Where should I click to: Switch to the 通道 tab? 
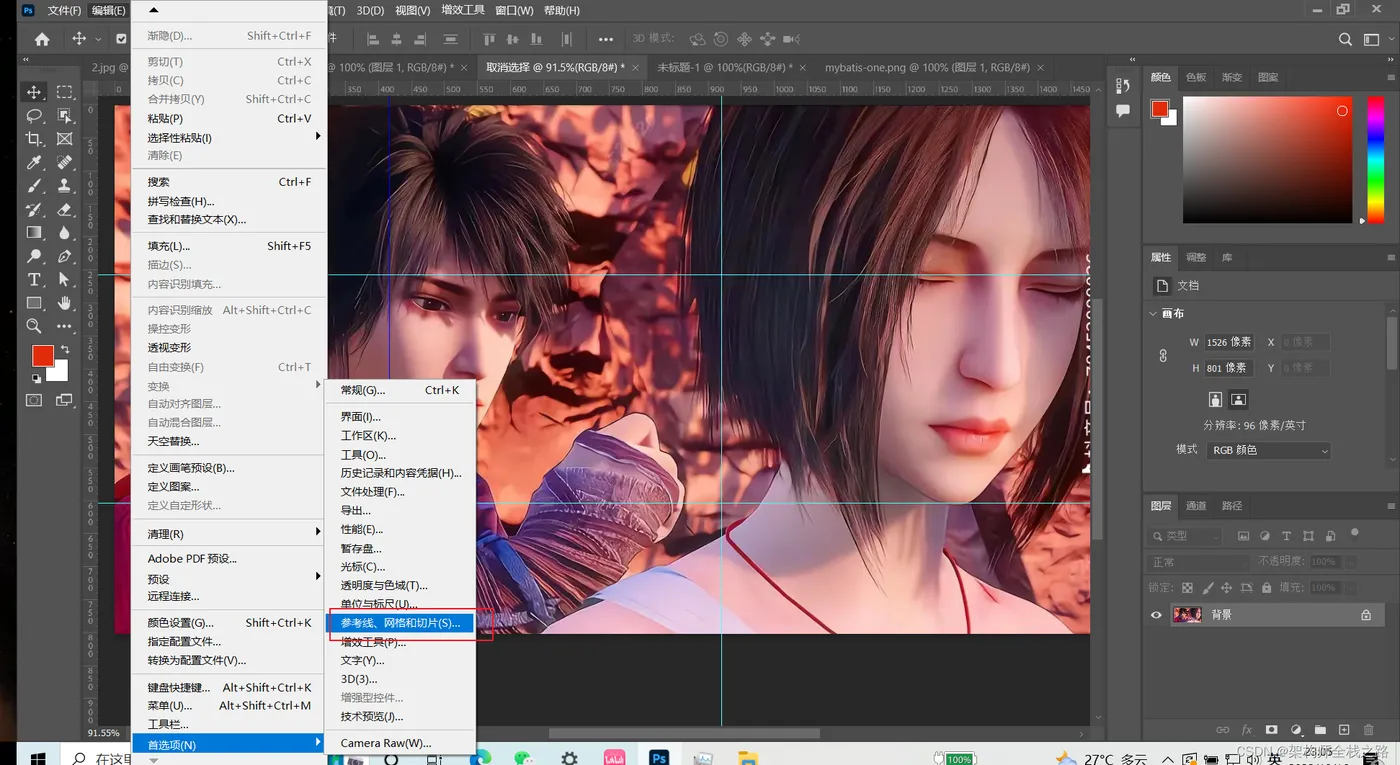[1196, 506]
